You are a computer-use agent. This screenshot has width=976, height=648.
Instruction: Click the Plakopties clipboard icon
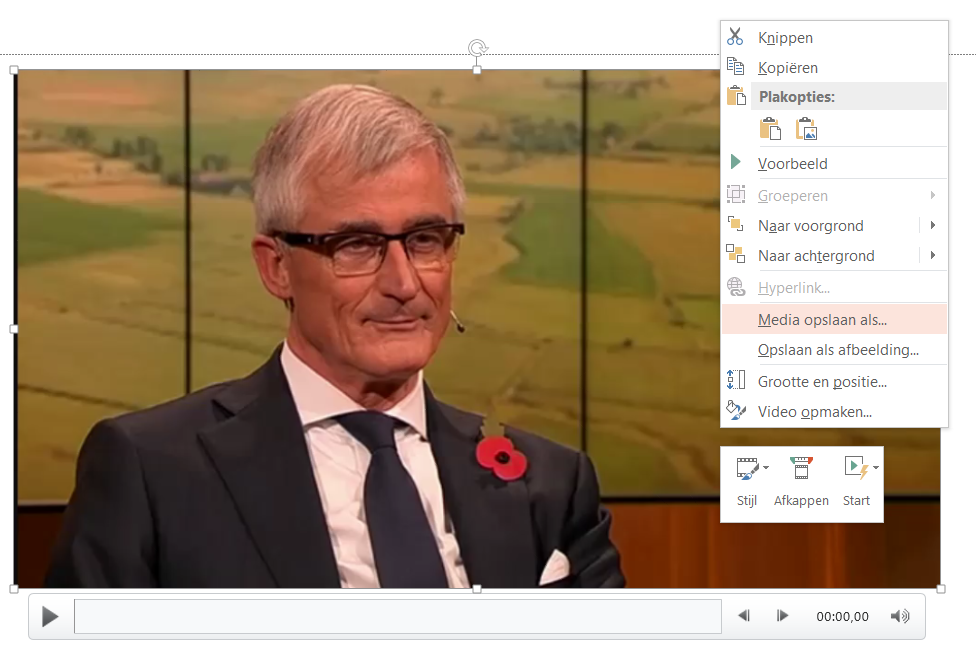(x=736, y=96)
